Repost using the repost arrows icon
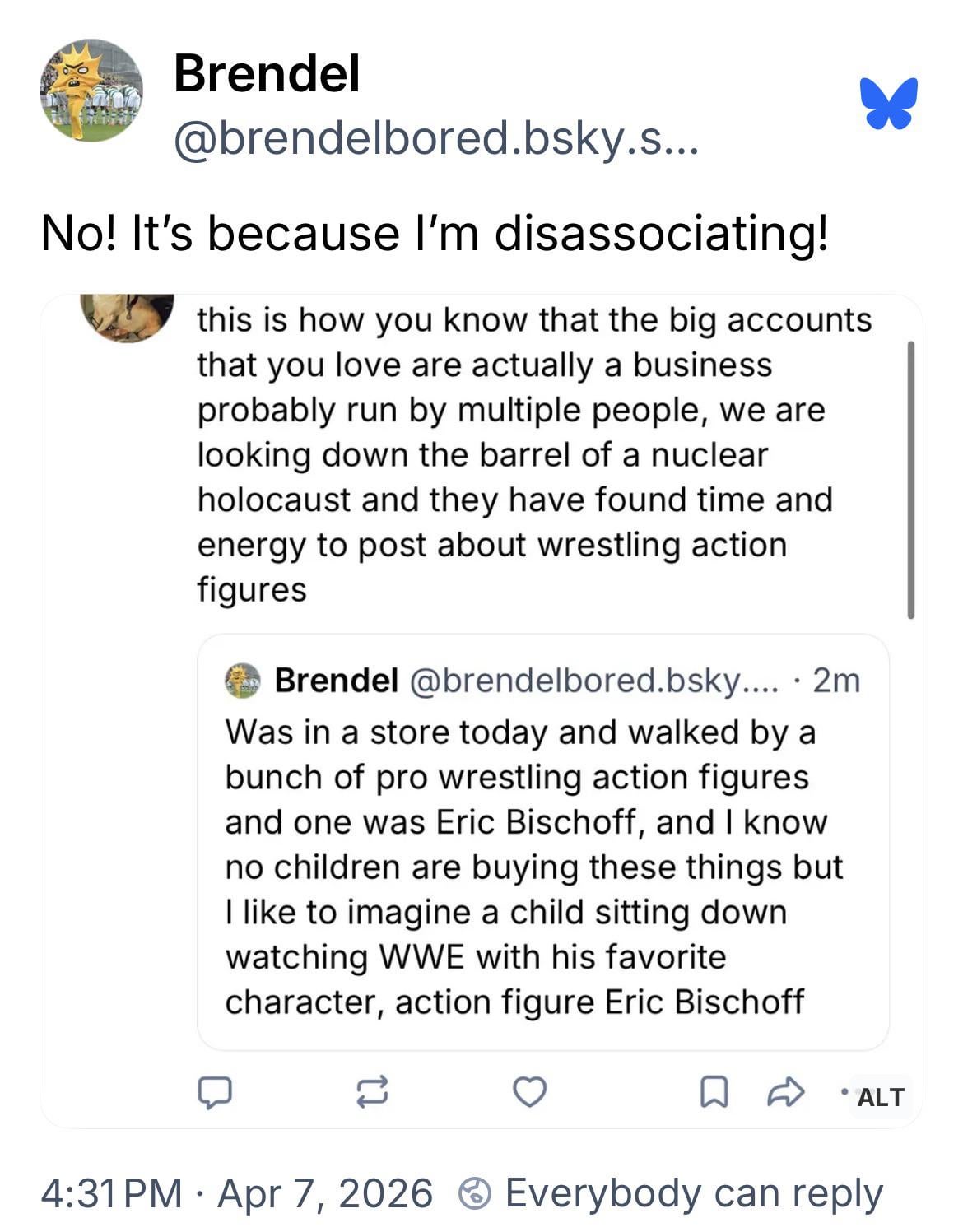Screen dimensions: 963x1232 pyautogui.click(x=371, y=1092)
